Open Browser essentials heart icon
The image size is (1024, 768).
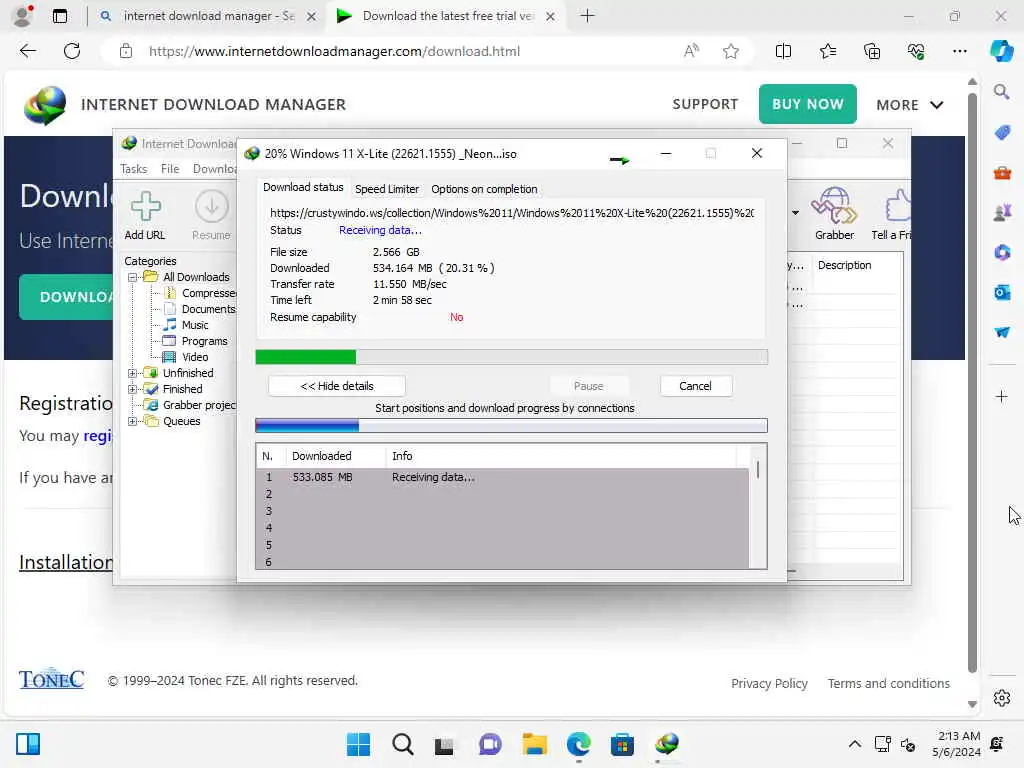[x=916, y=51]
